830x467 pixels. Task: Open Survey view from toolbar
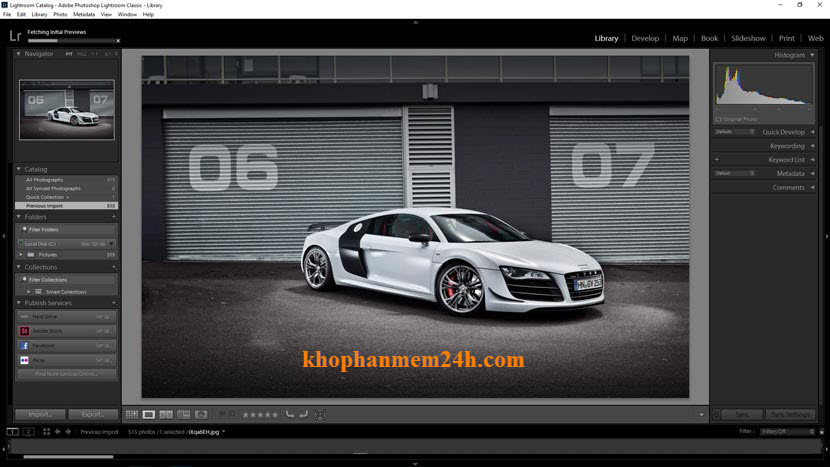(x=183, y=414)
